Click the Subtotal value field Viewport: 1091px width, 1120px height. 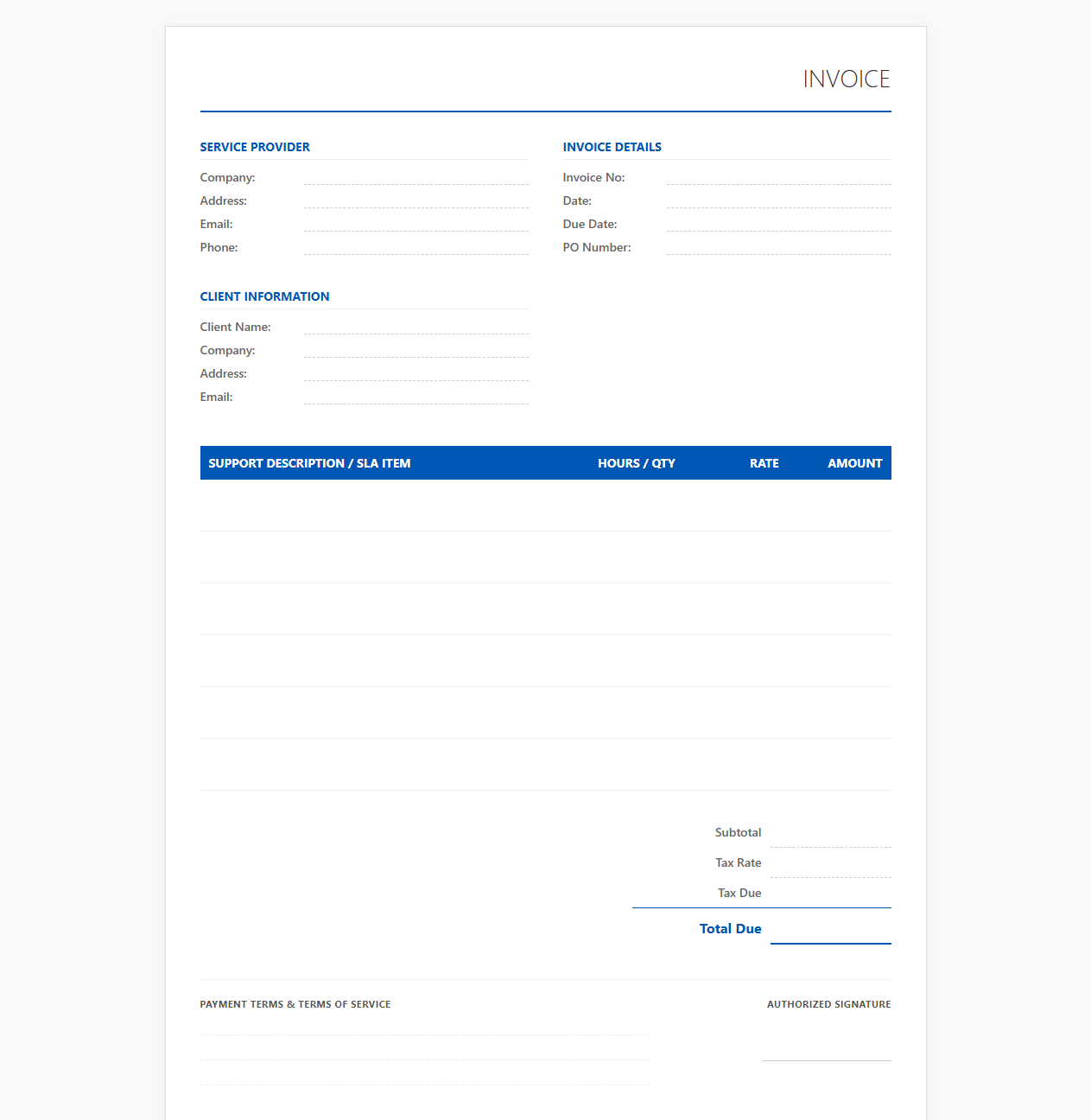pos(830,833)
